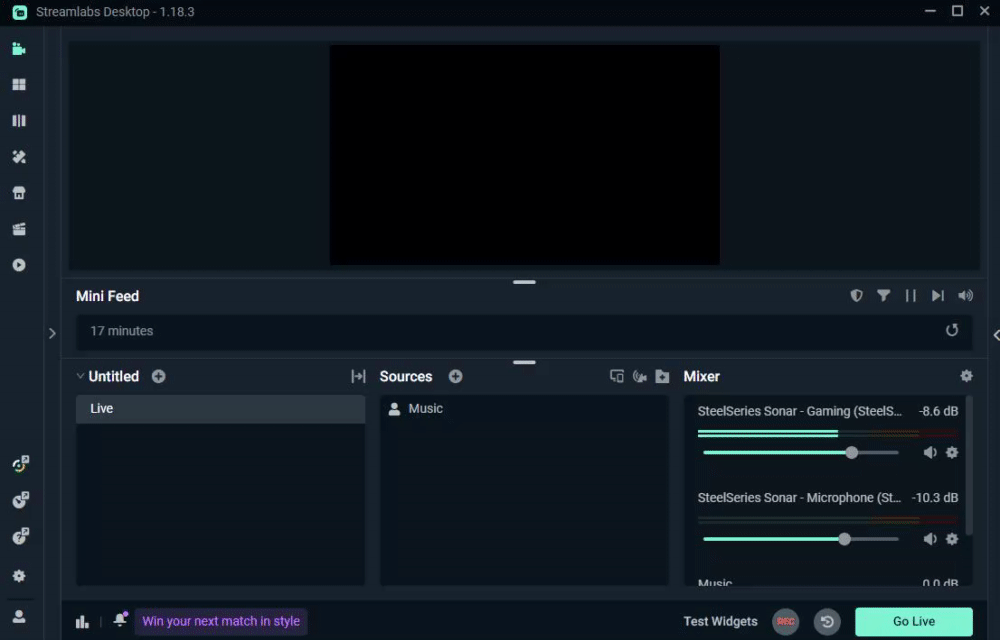1000x640 pixels.
Task: Open the audio visualizer icon in Sources
Action: tap(640, 377)
